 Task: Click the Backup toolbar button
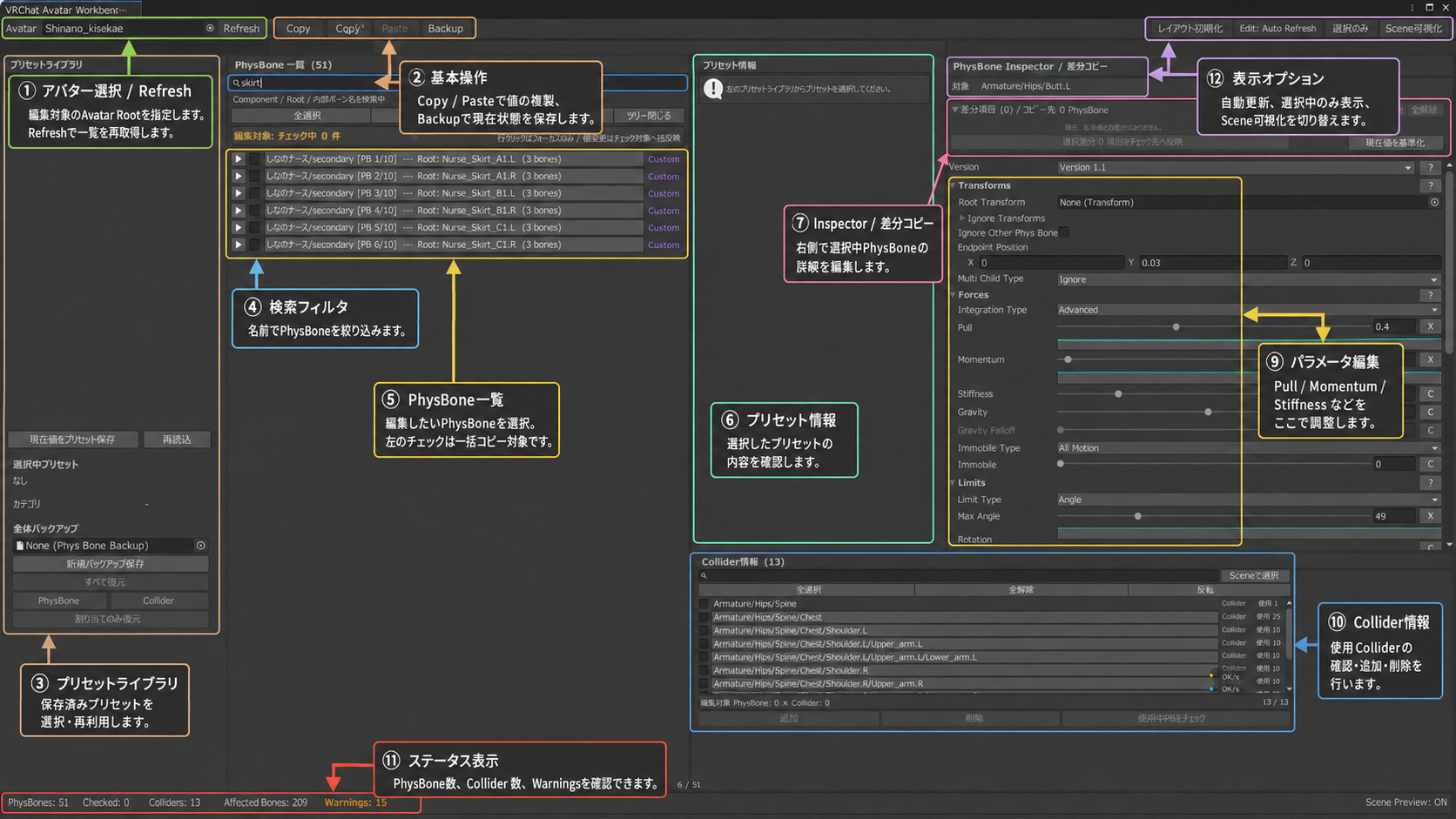click(445, 29)
